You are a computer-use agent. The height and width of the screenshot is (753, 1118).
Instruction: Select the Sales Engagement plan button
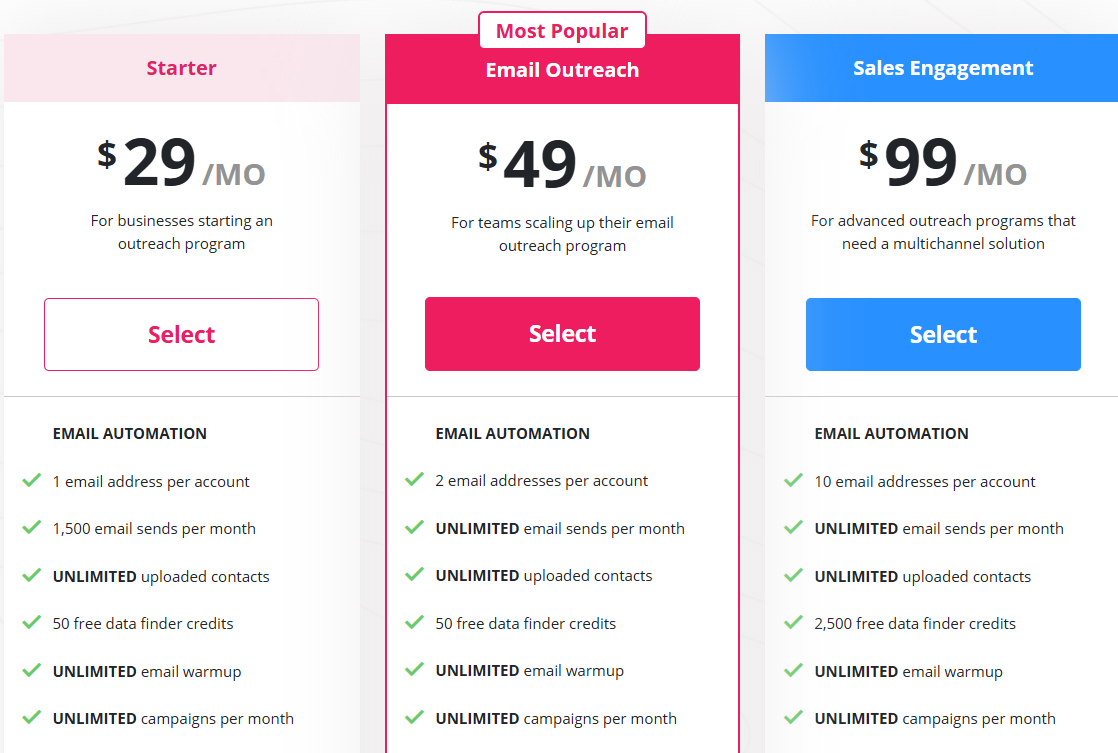click(x=943, y=334)
